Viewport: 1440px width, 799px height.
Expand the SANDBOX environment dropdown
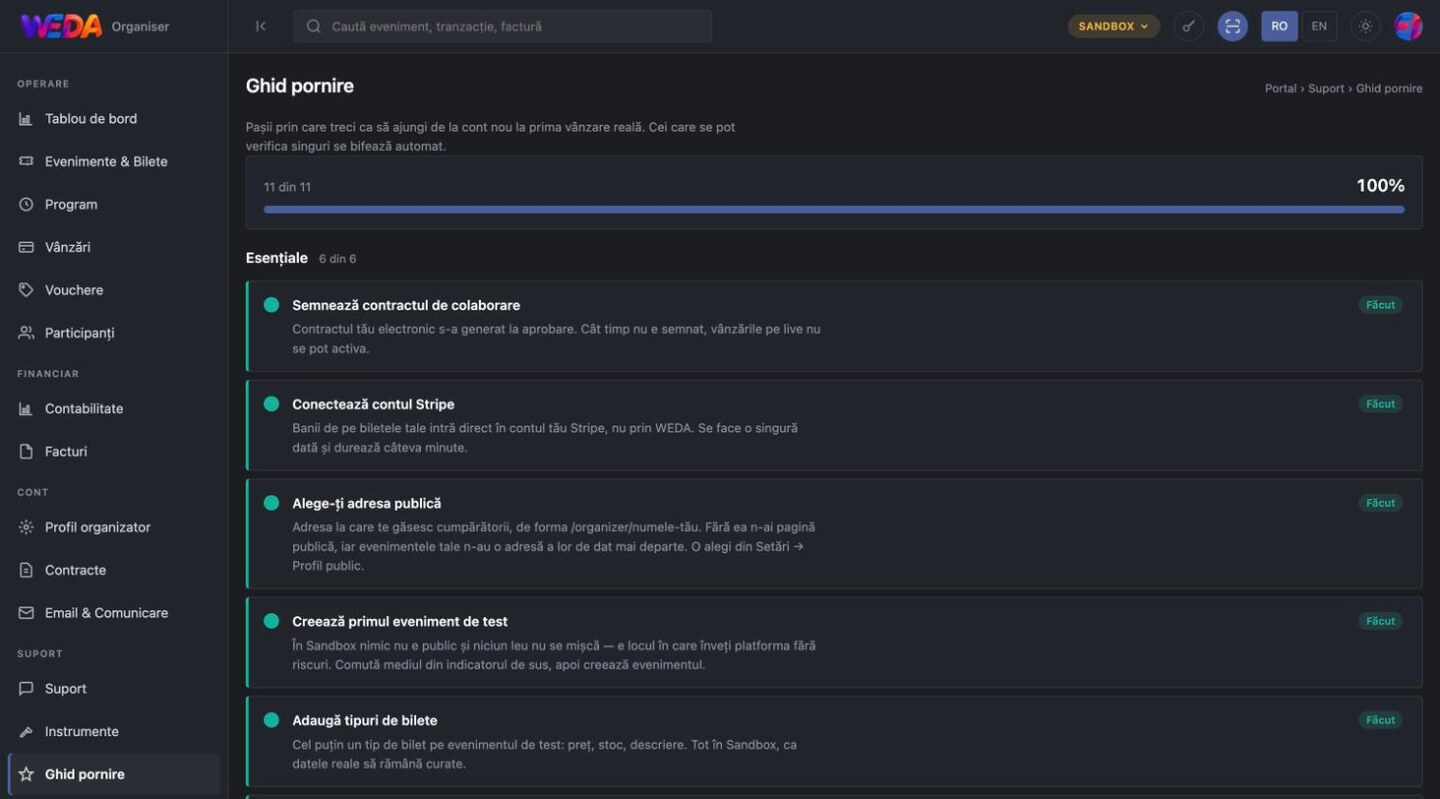[1114, 26]
